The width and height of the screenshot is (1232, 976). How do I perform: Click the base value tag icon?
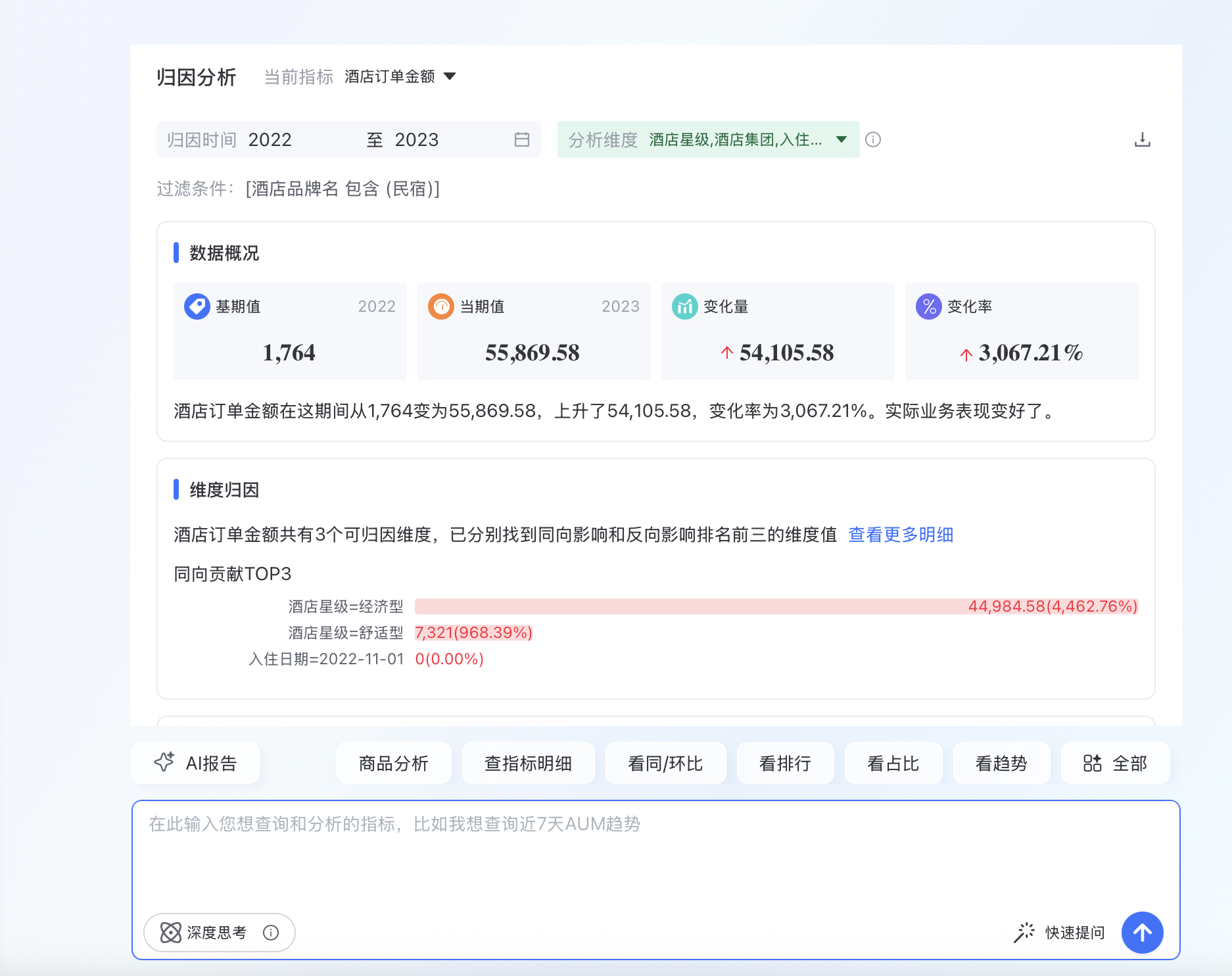point(197,306)
